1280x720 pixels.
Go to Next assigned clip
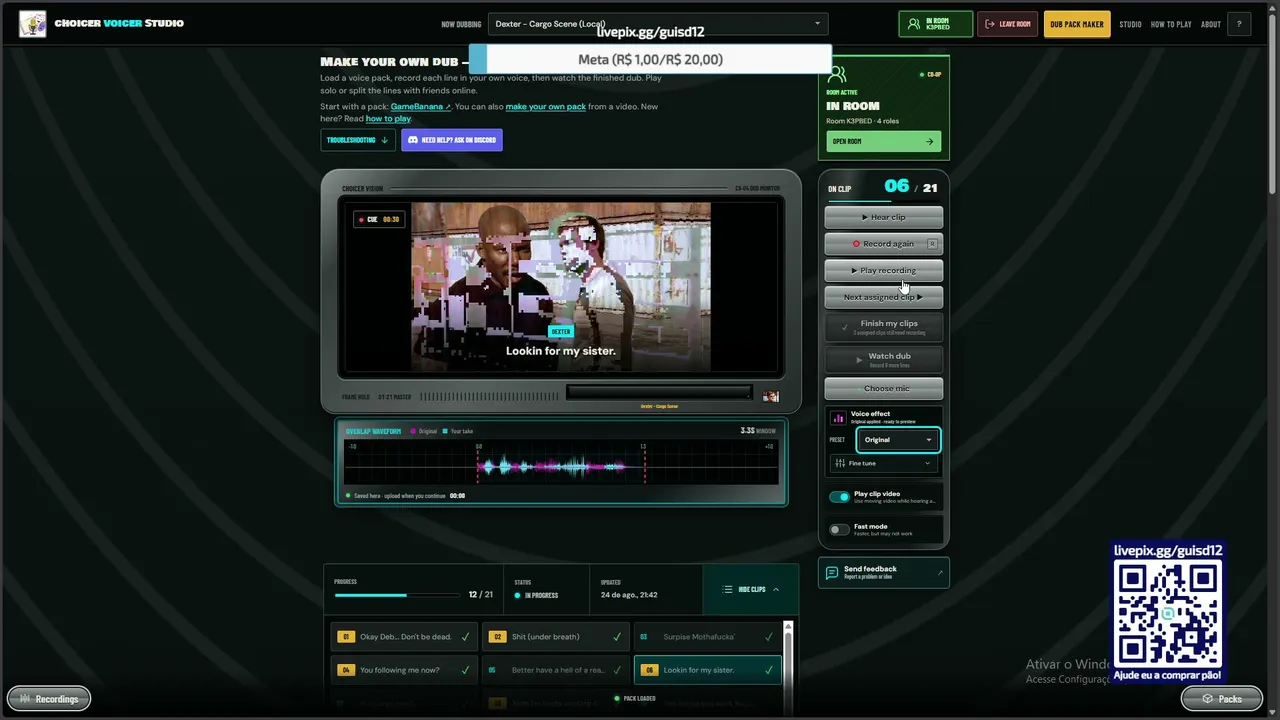pyautogui.click(x=883, y=297)
